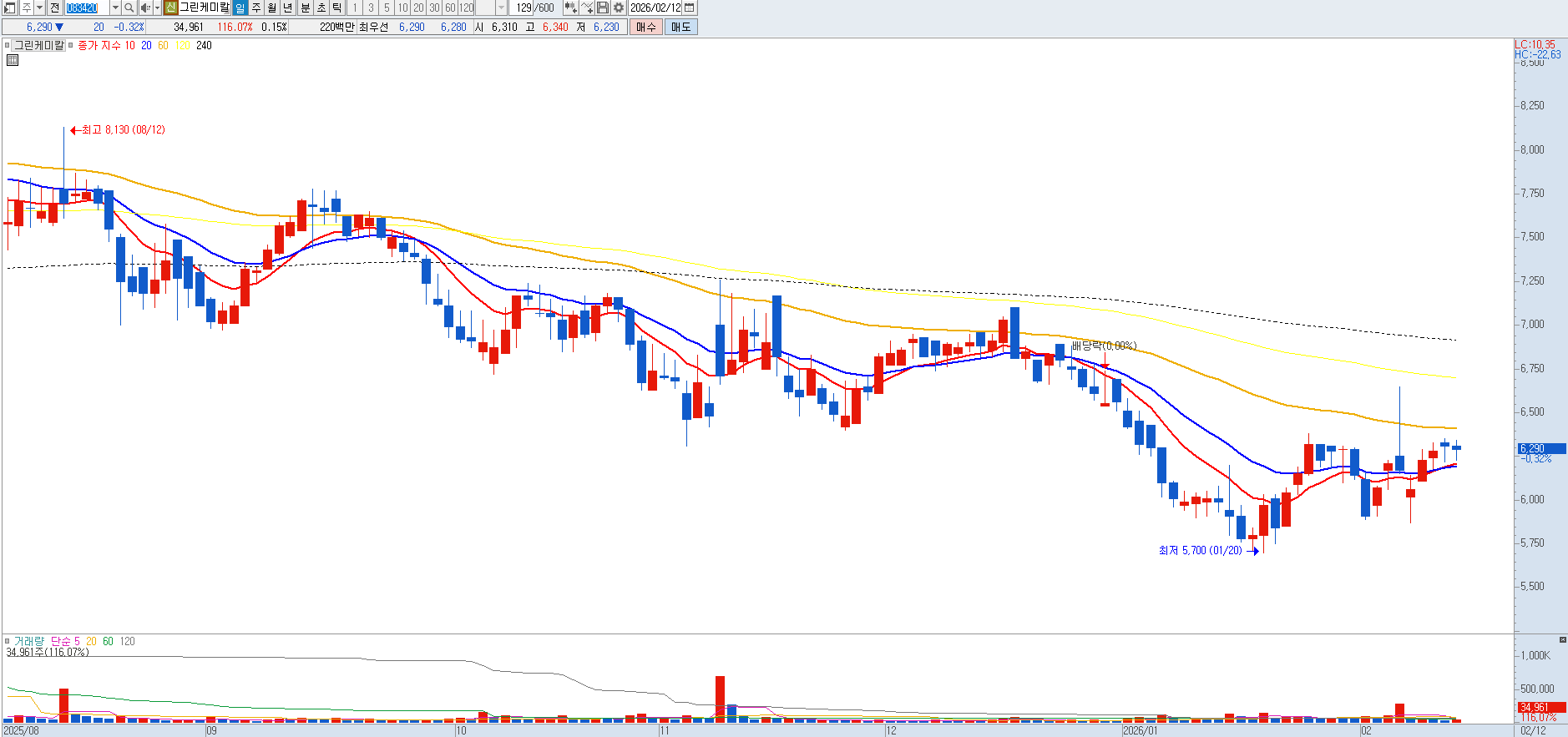Click the stock search magnifier icon
The height and width of the screenshot is (737, 1568).
pos(129,8)
